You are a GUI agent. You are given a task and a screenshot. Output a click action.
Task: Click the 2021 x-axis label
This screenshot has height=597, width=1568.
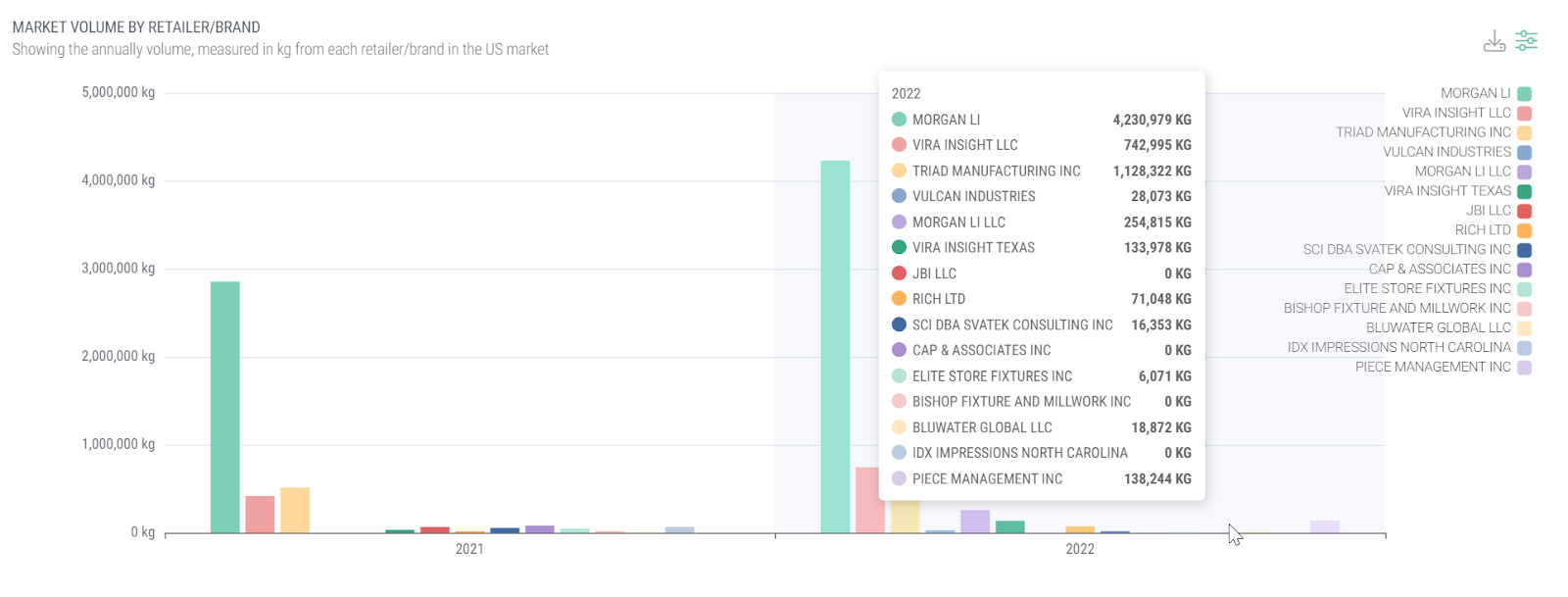click(469, 550)
